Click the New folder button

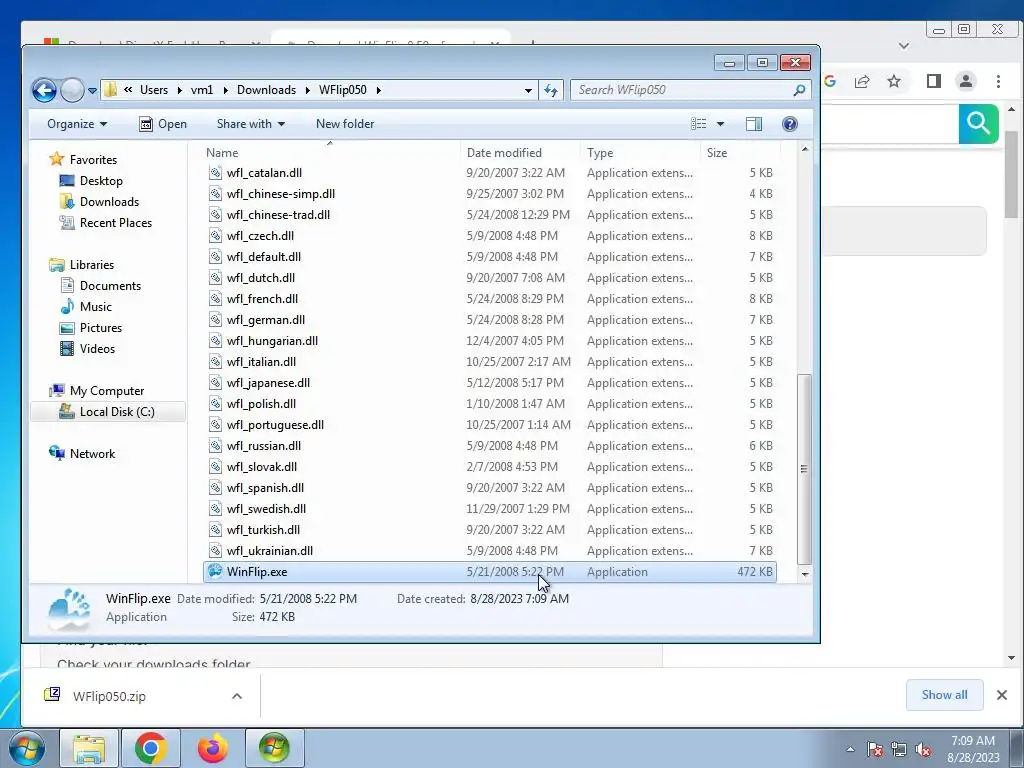tap(345, 124)
